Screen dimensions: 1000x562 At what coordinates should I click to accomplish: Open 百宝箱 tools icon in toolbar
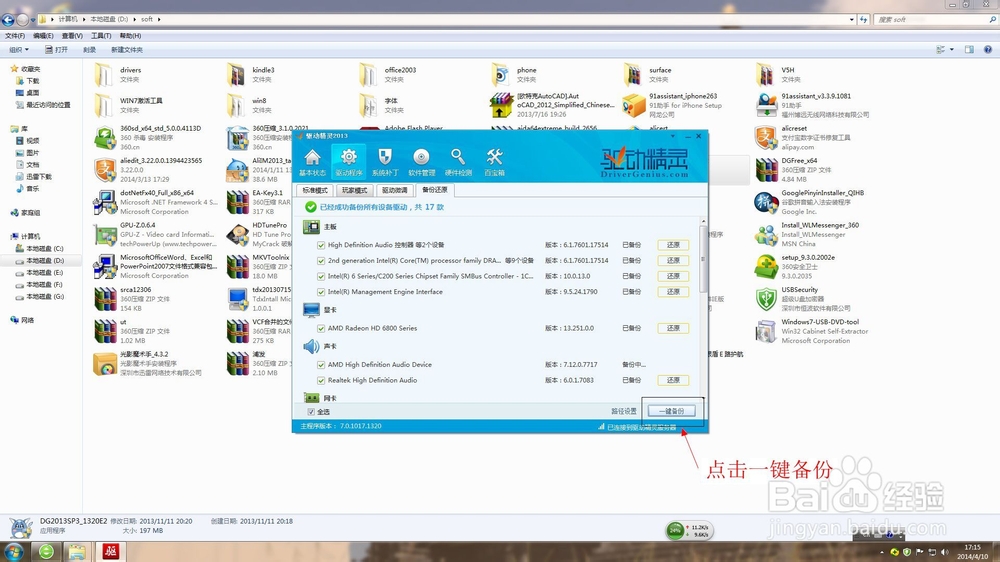(494, 157)
